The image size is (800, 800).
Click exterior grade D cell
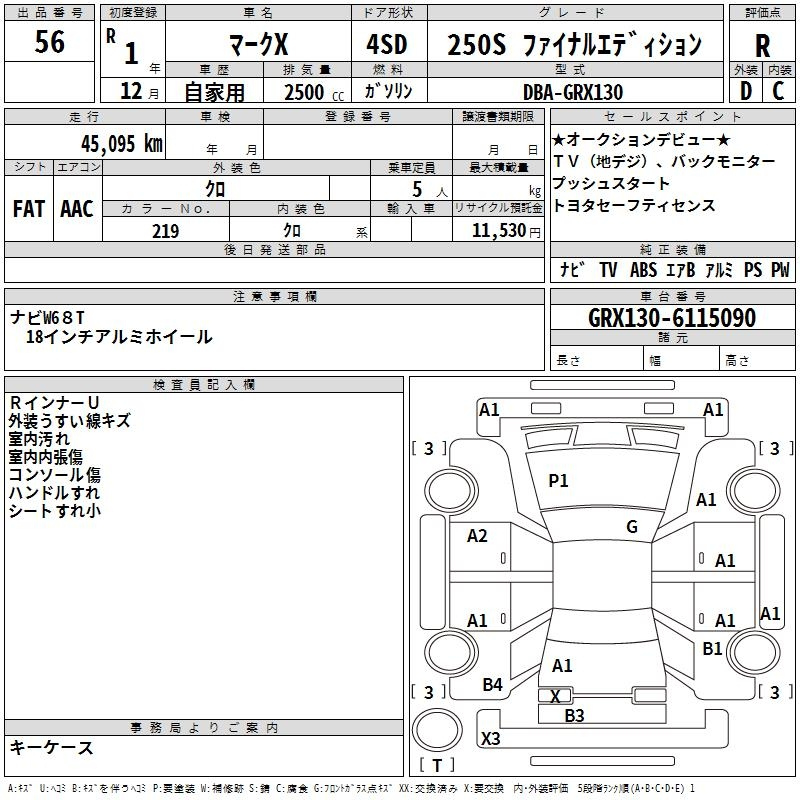[745, 91]
